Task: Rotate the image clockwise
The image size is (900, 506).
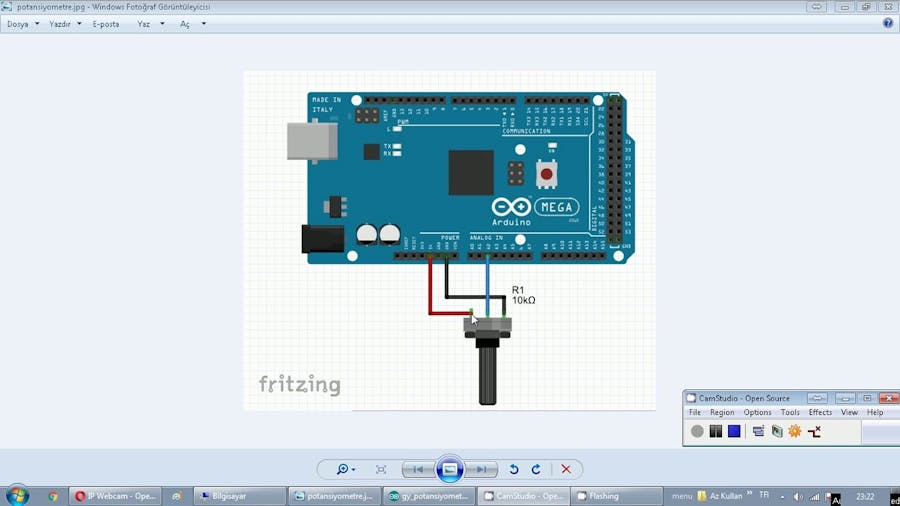Action: [536, 469]
